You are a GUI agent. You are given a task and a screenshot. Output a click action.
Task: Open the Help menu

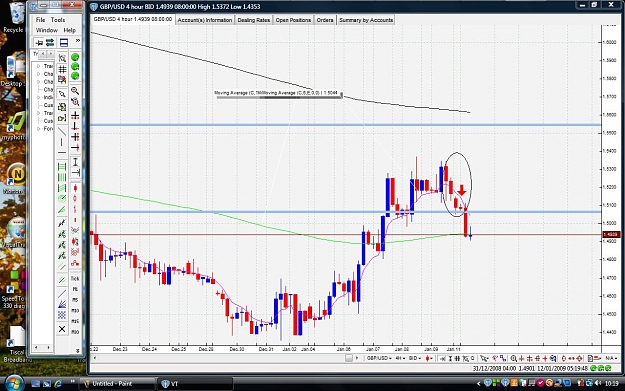69,30
